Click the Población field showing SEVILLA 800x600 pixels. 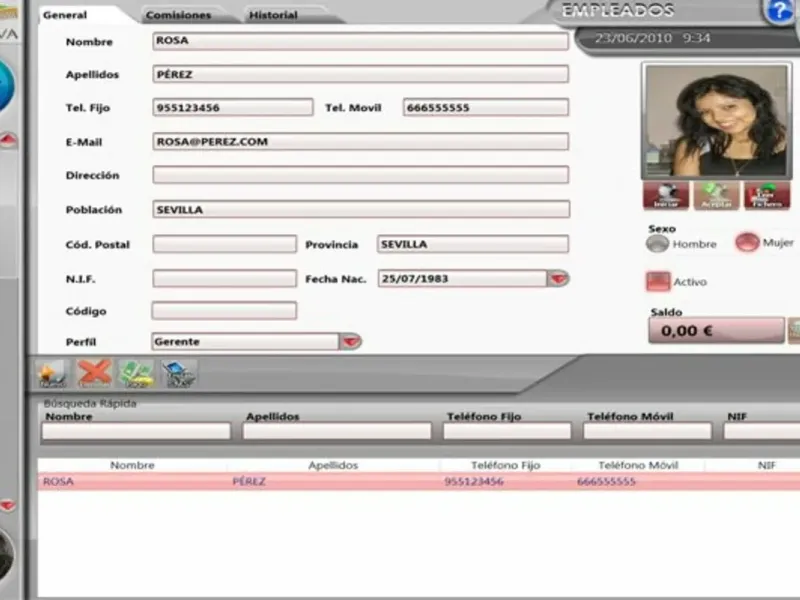tap(361, 209)
